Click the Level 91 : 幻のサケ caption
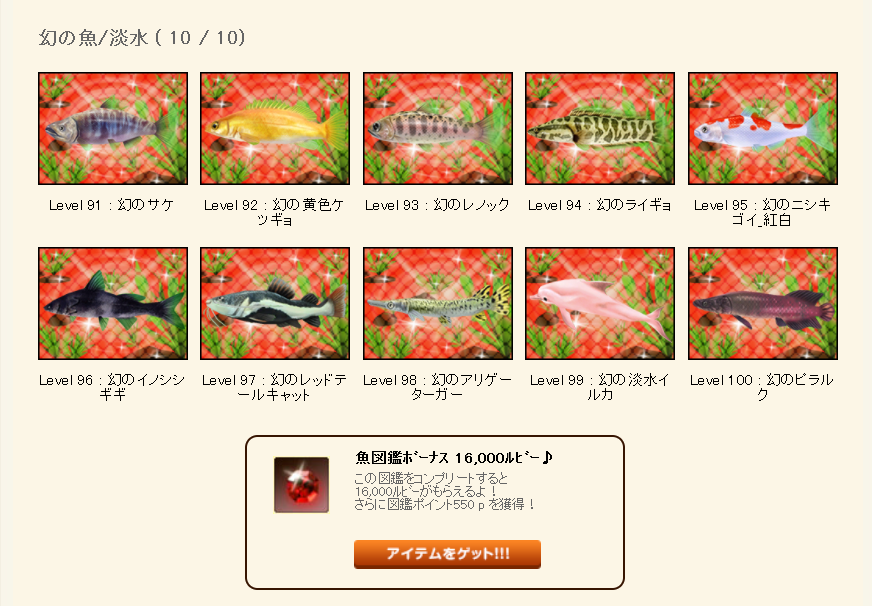The image size is (872, 606). 112,205
